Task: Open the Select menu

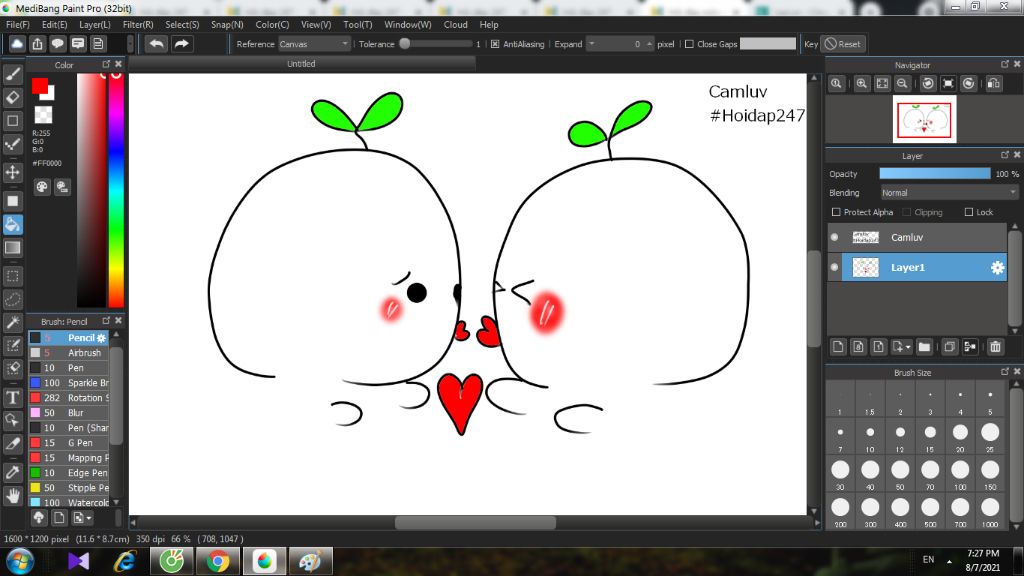Action: [x=182, y=25]
